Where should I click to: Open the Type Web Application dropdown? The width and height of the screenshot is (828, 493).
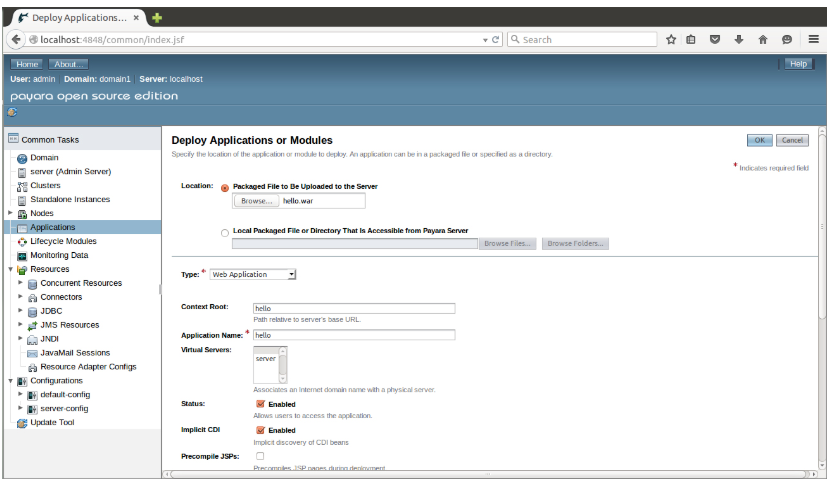pos(253,274)
